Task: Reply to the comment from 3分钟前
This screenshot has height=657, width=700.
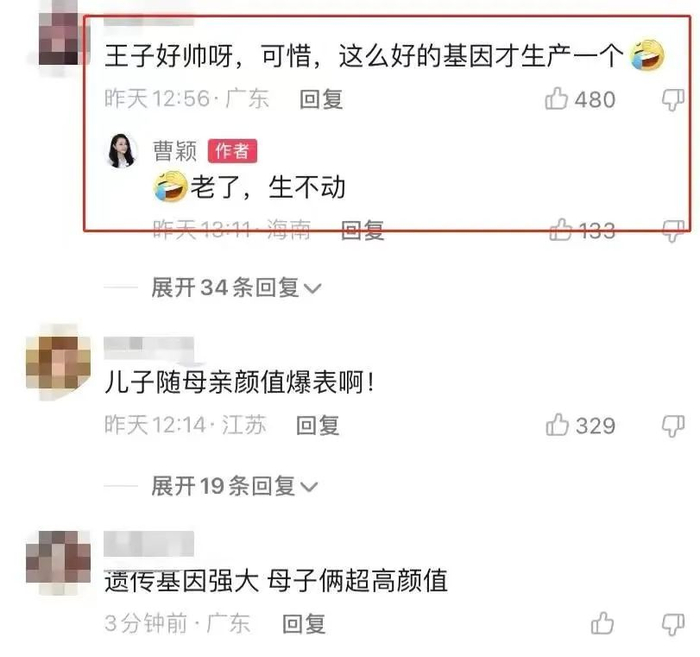Action: tap(304, 623)
